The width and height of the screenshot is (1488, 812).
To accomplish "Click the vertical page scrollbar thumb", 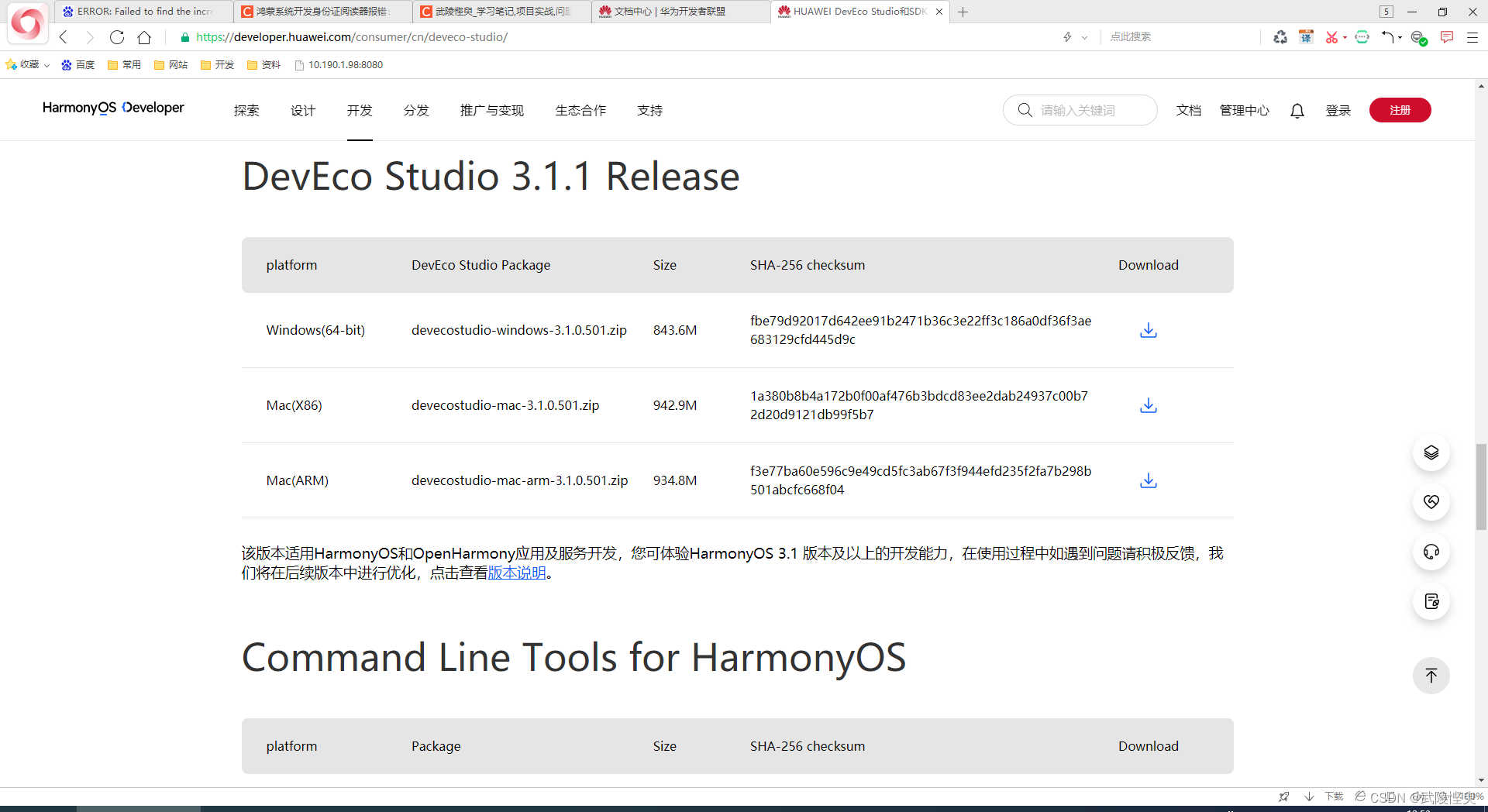I will tap(1481, 487).
